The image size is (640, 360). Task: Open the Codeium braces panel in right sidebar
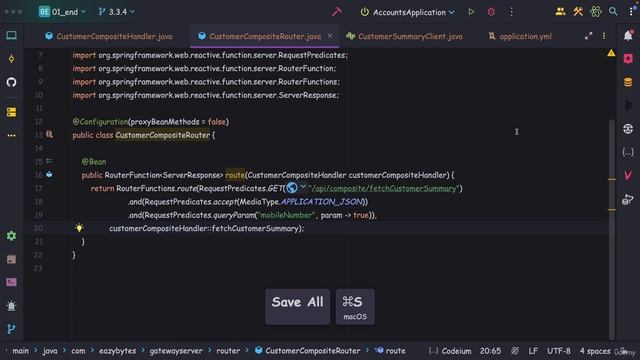coord(628,152)
